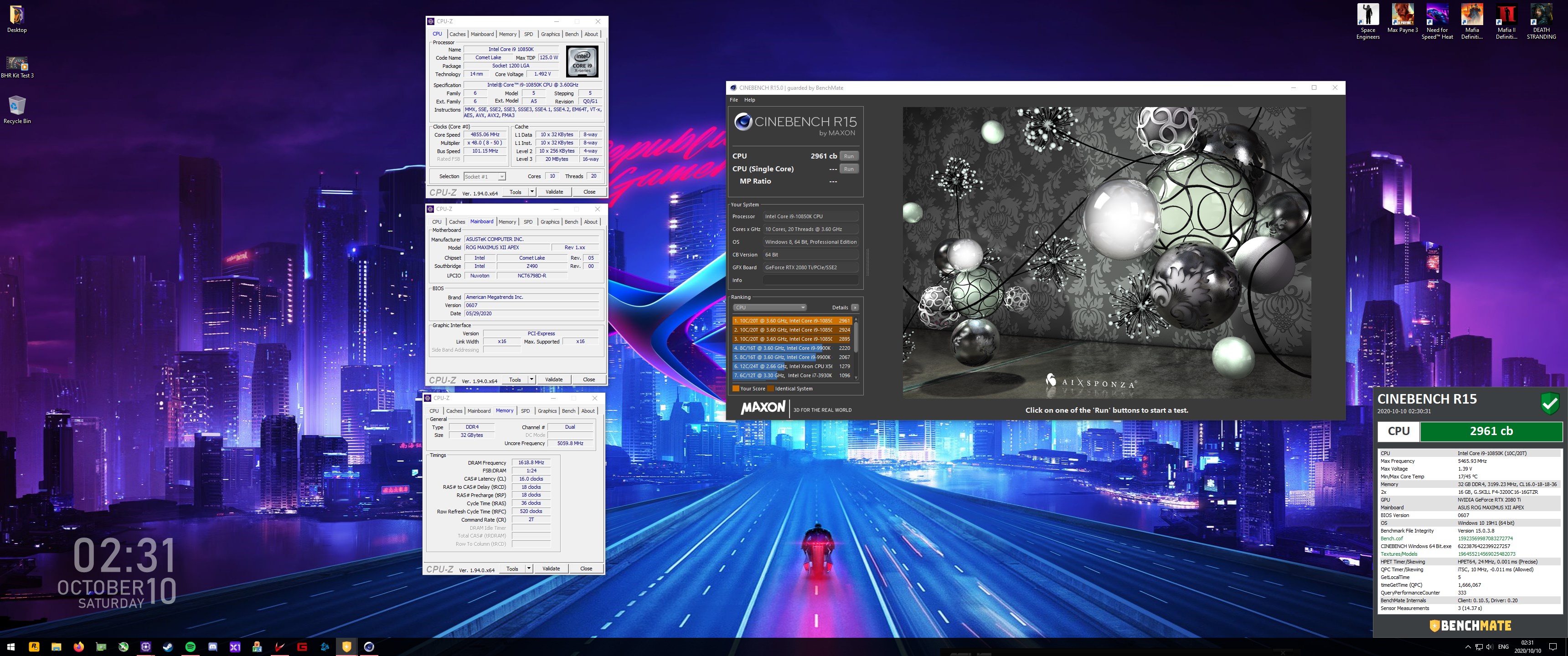Run the Cinebench CPU test
Screen dimensions: 1568x656
click(x=849, y=156)
